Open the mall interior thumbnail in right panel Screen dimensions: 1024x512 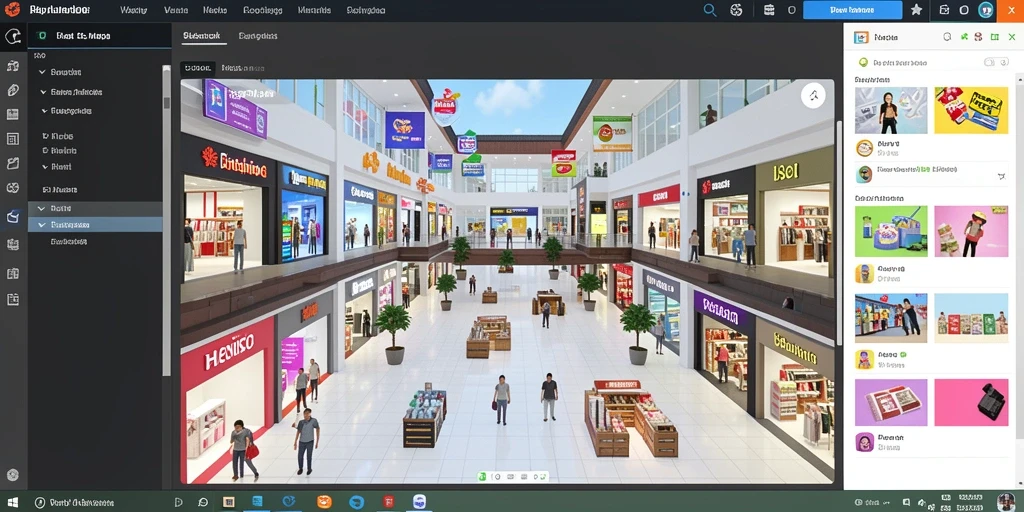pyautogui.click(x=891, y=317)
